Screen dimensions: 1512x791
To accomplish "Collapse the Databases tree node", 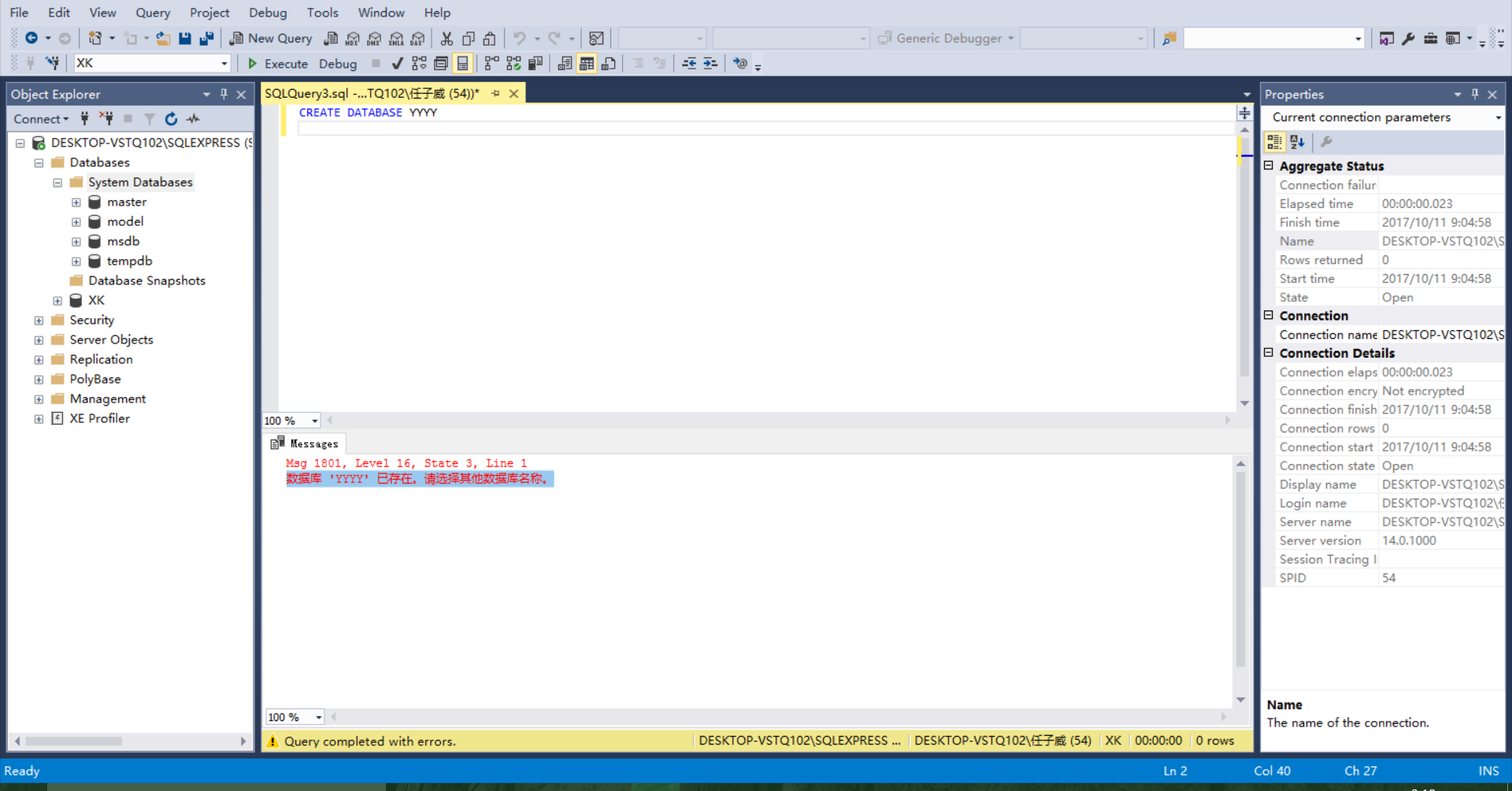I will [39, 163].
